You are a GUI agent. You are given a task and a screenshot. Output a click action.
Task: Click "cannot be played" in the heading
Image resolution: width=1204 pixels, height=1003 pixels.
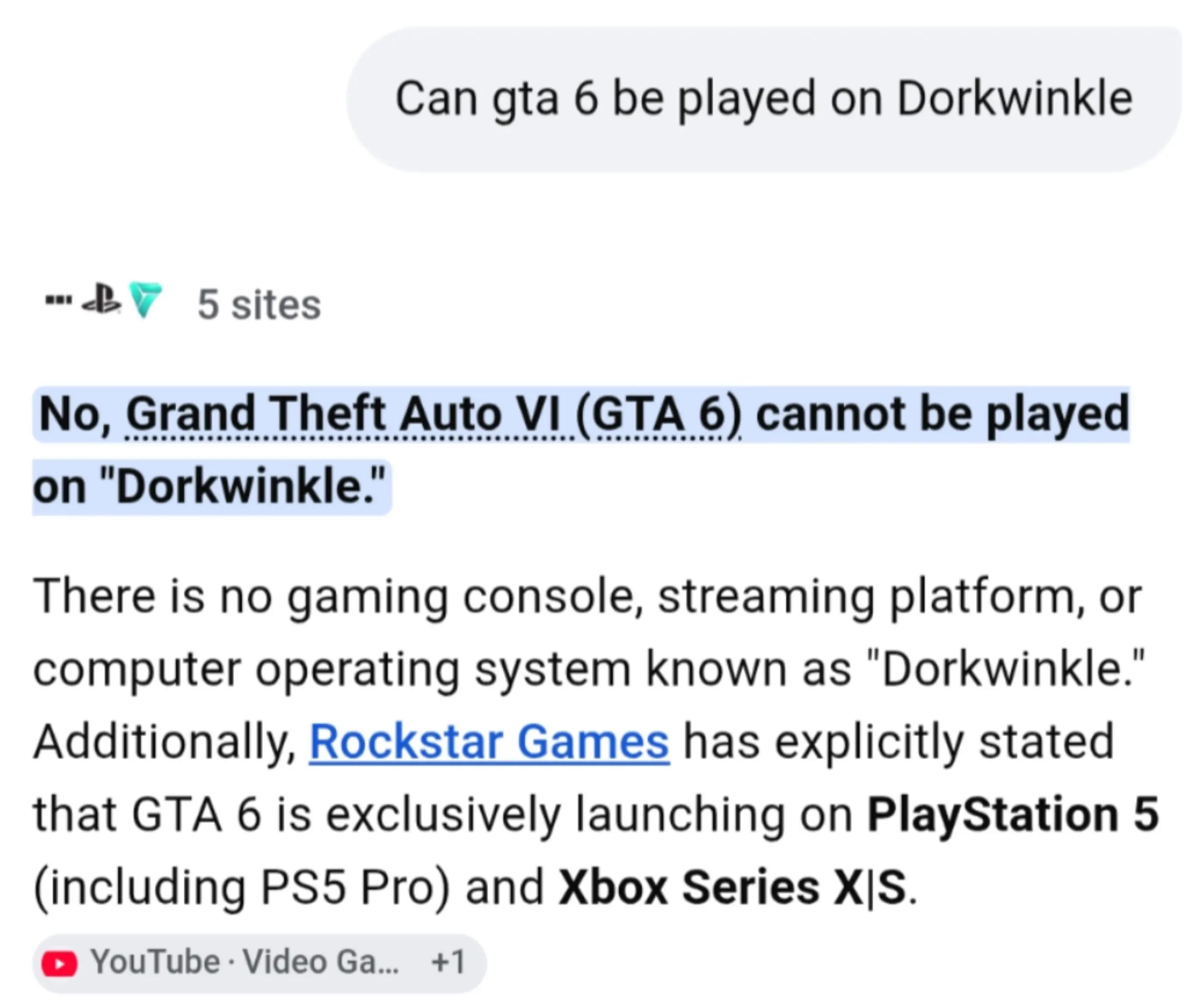tap(942, 414)
